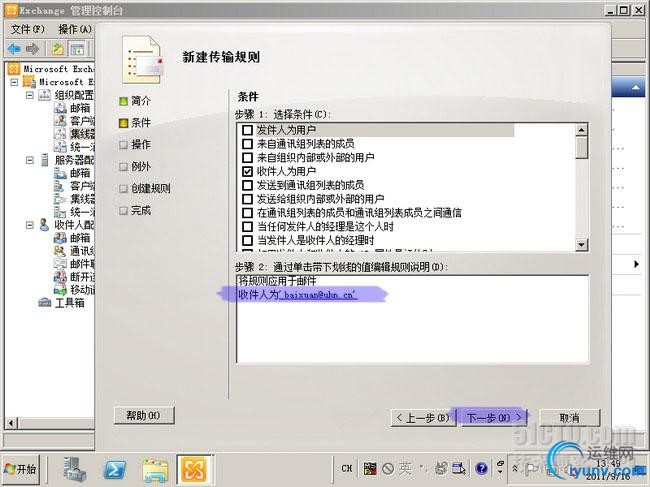Screen dimensions: 650x487
Task: Click tree pane horizontal scroll left arrow
Action: point(11,423)
